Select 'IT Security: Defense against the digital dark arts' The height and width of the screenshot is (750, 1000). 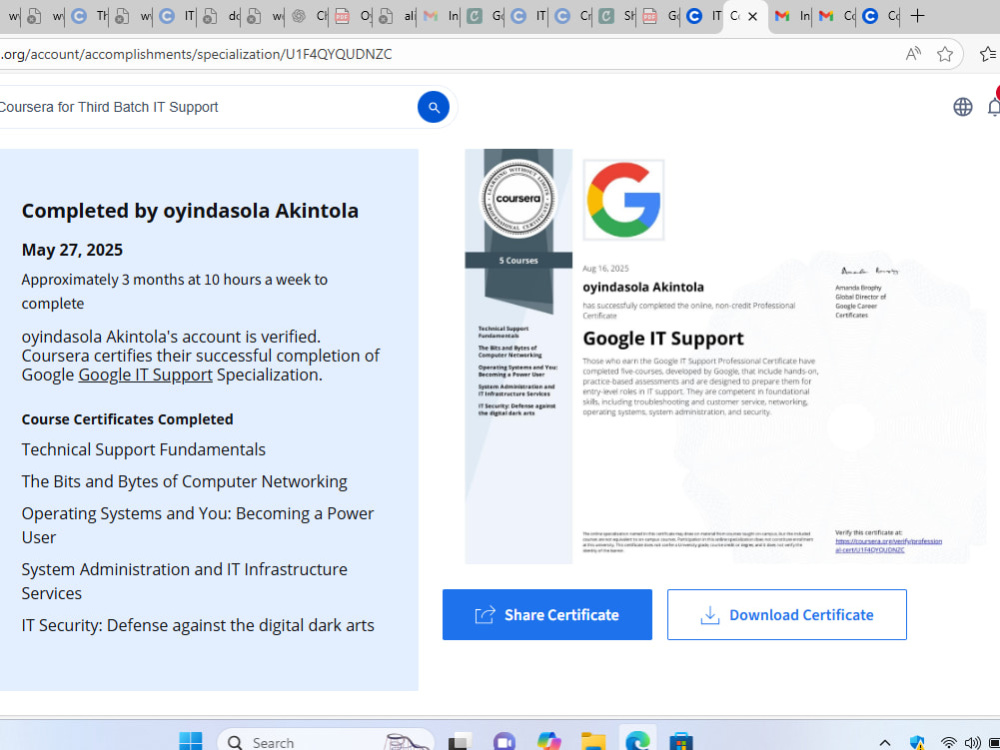coord(198,625)
